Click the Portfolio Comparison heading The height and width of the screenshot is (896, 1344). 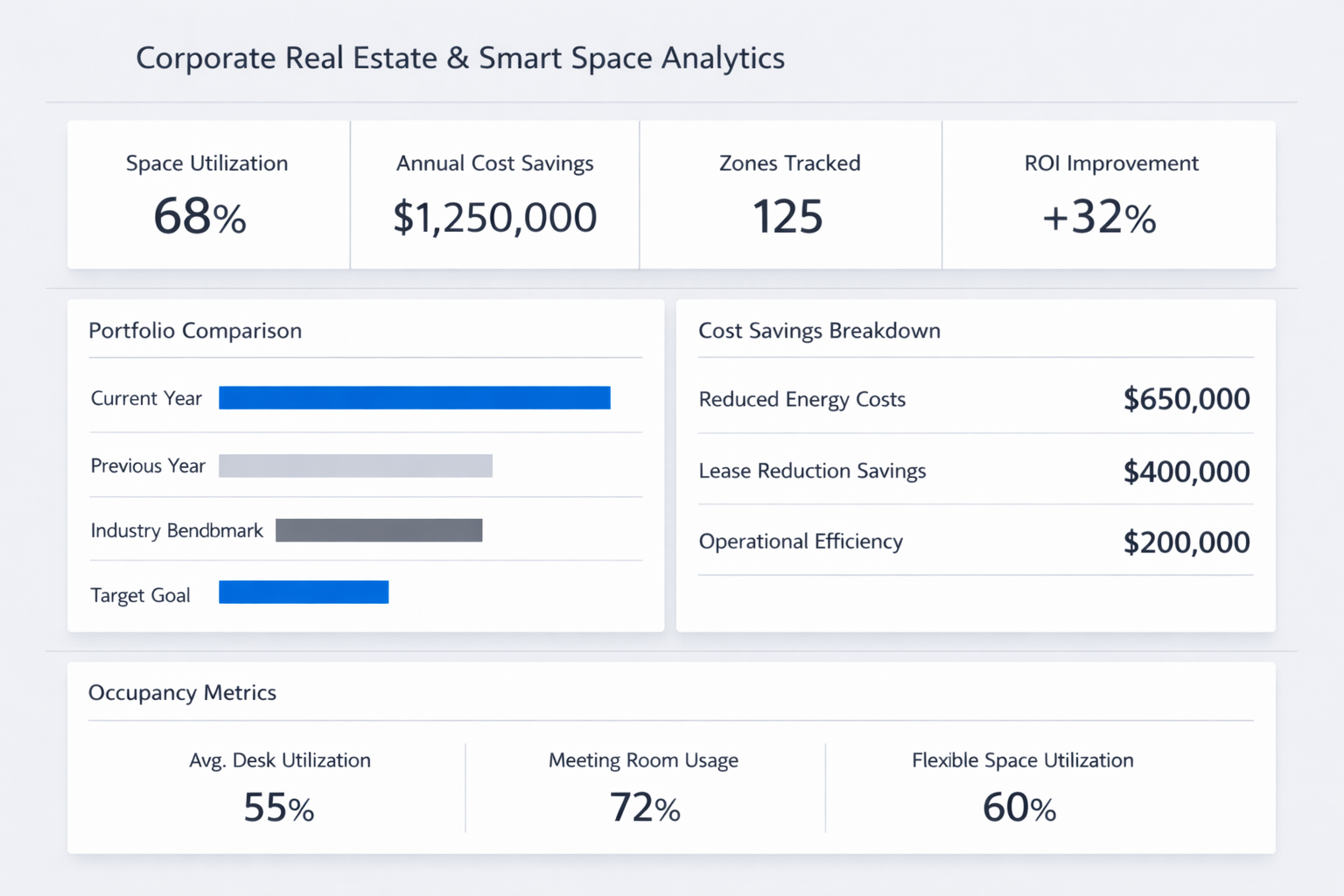(x=195, y=331)
